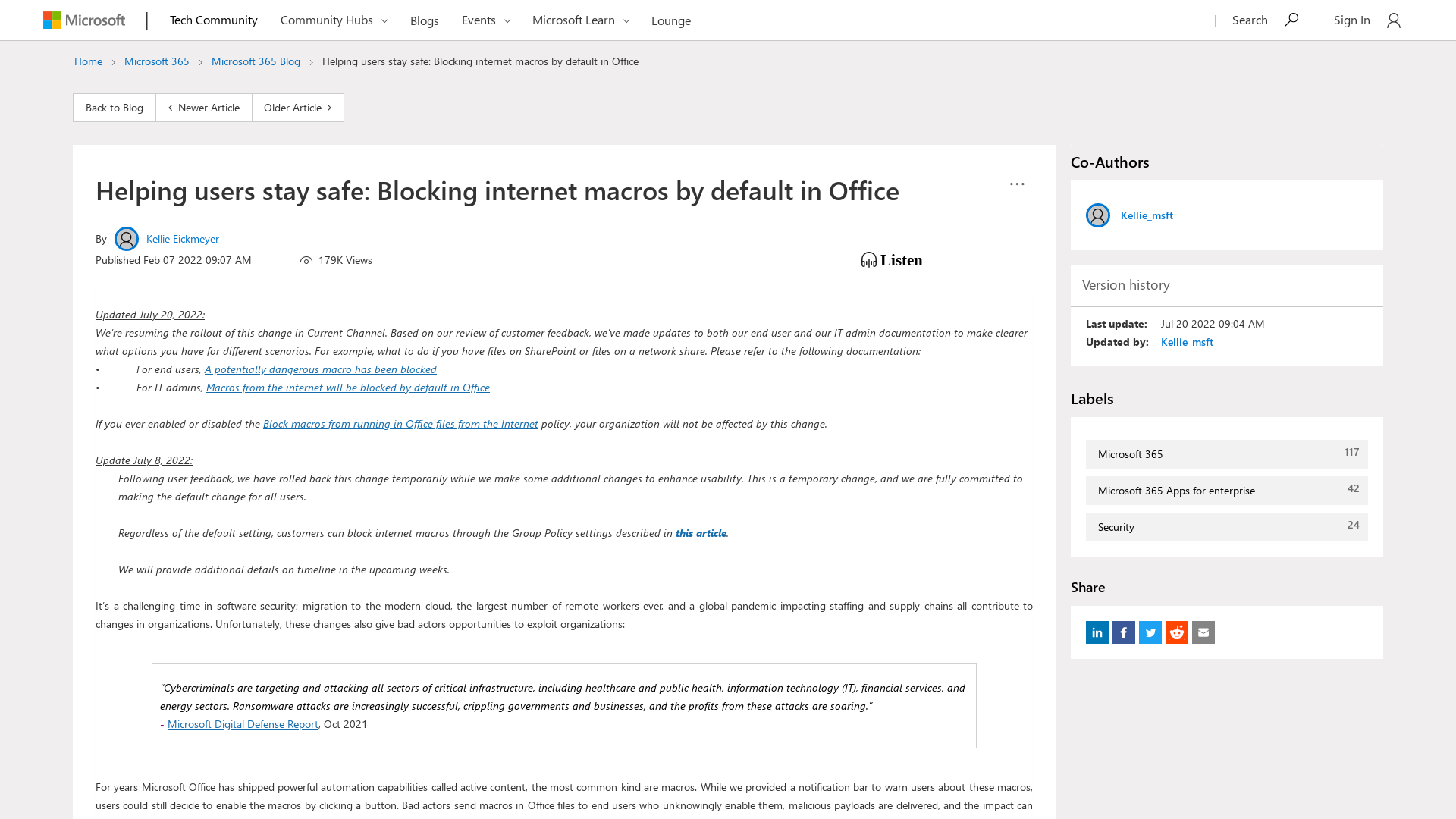The height and width of the screenshot is (819, 1456).
Task: Click the article title heading
Action: (x=497, y=190)
